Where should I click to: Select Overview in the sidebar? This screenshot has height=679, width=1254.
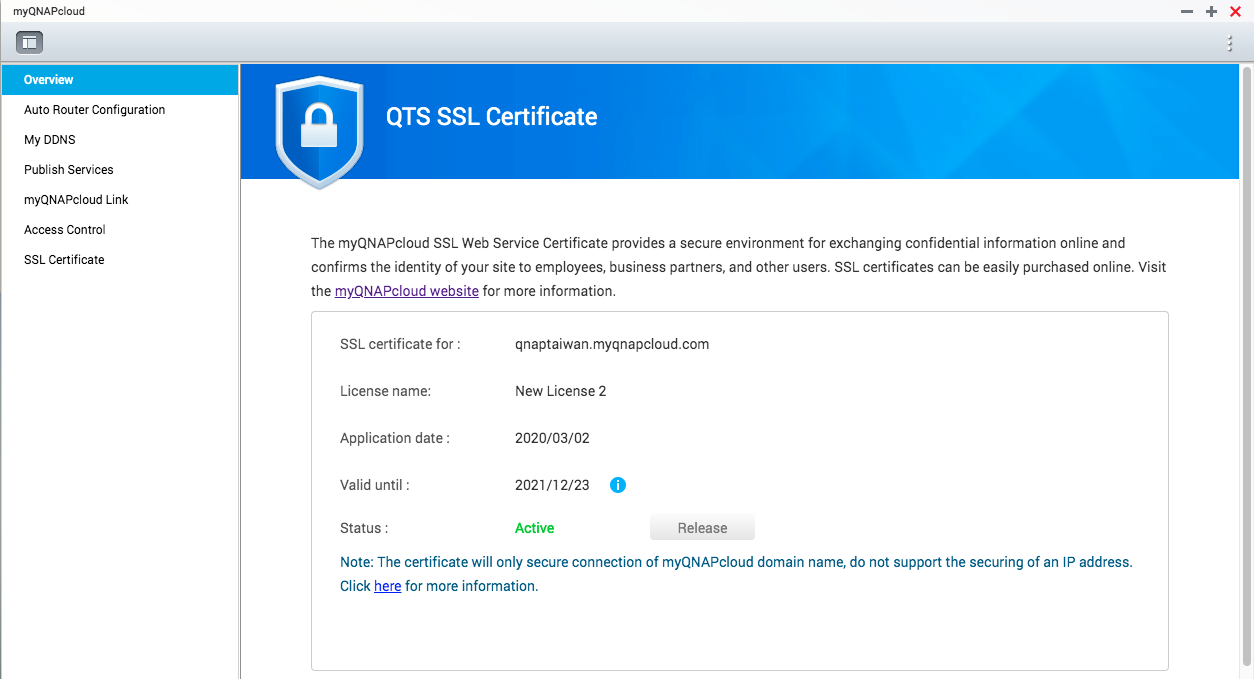pos(49,80)
